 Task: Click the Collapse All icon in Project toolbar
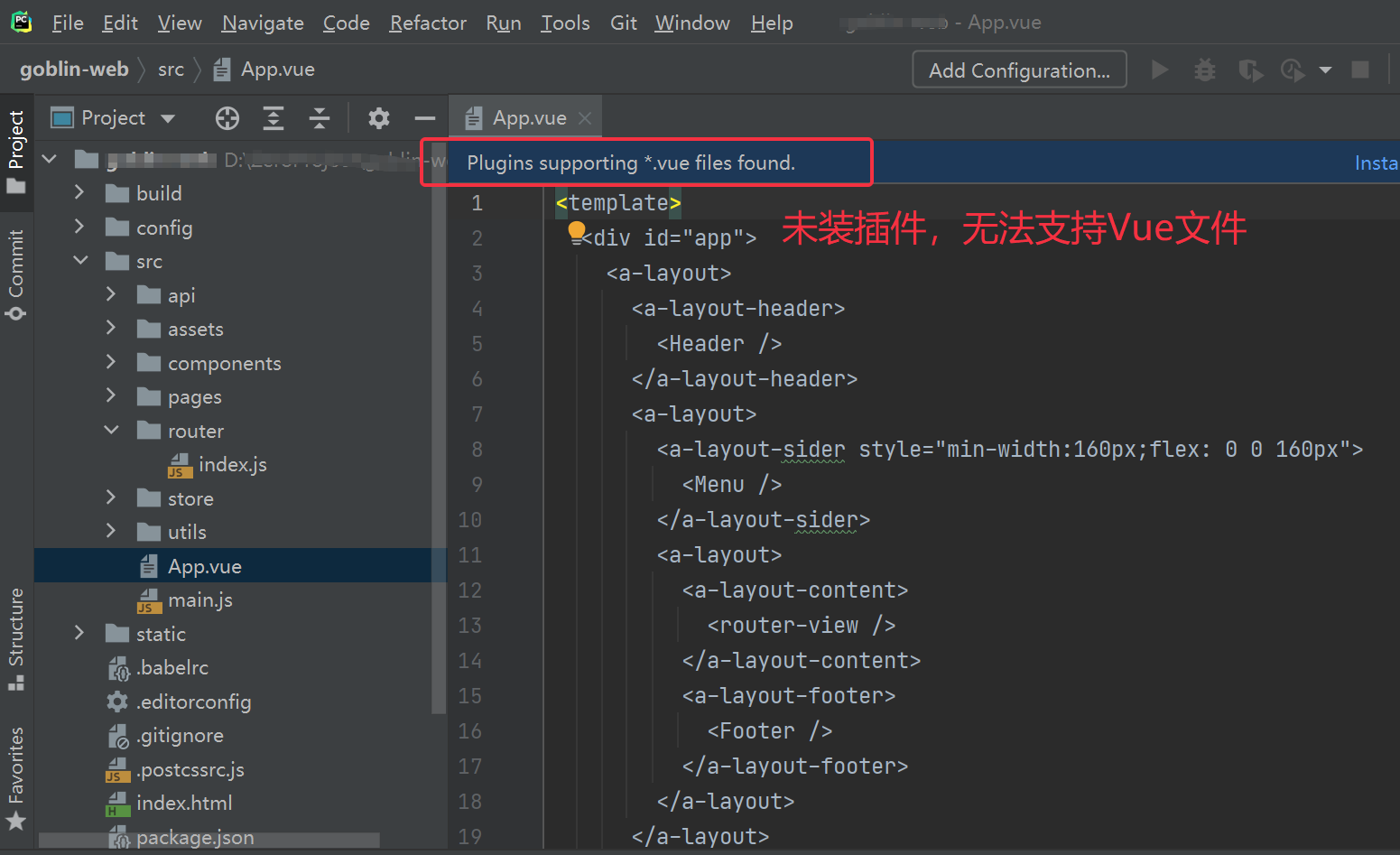[320, 118]
